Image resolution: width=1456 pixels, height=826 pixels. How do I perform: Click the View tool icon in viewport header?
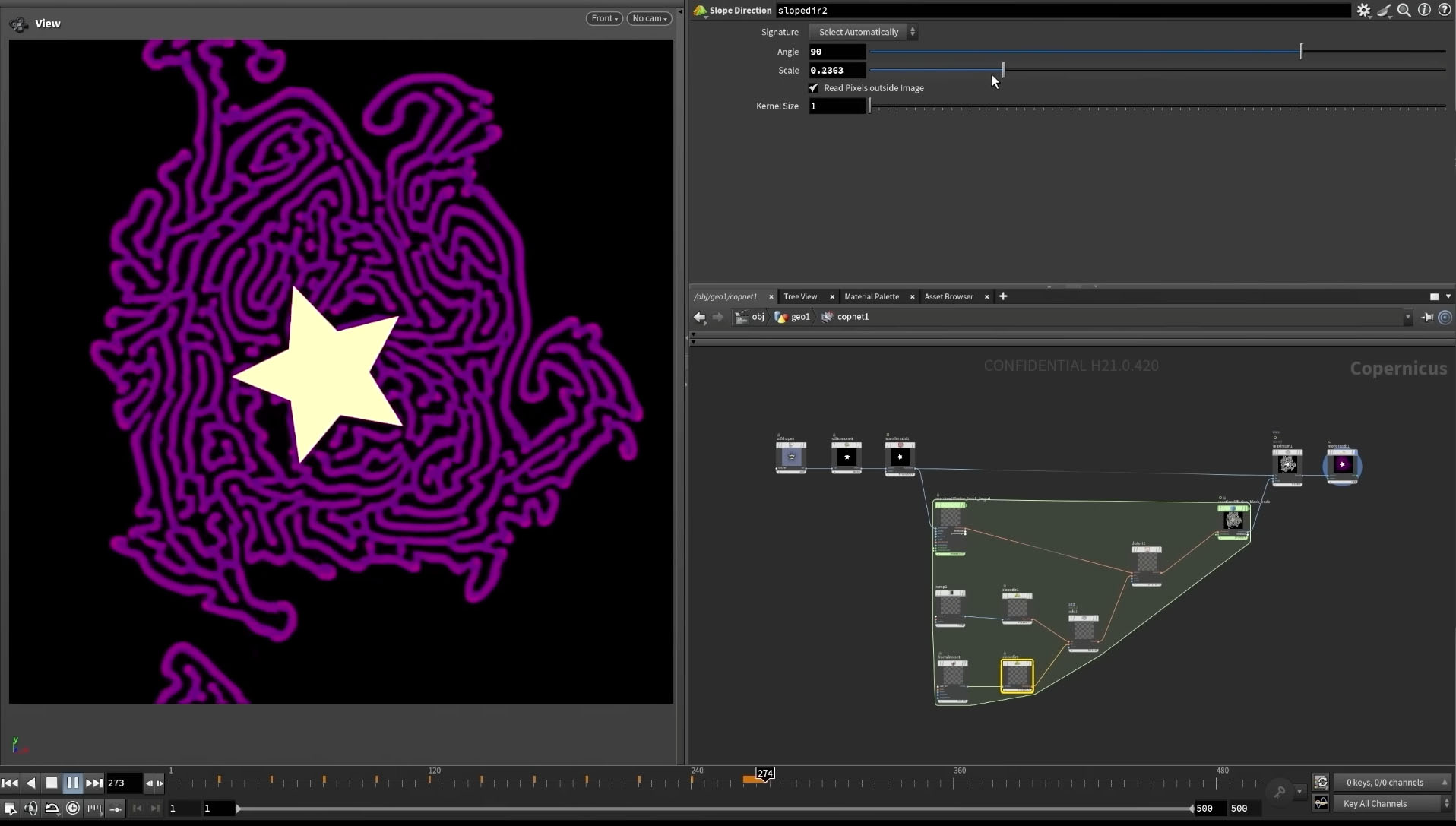click(x=19, y=24)
